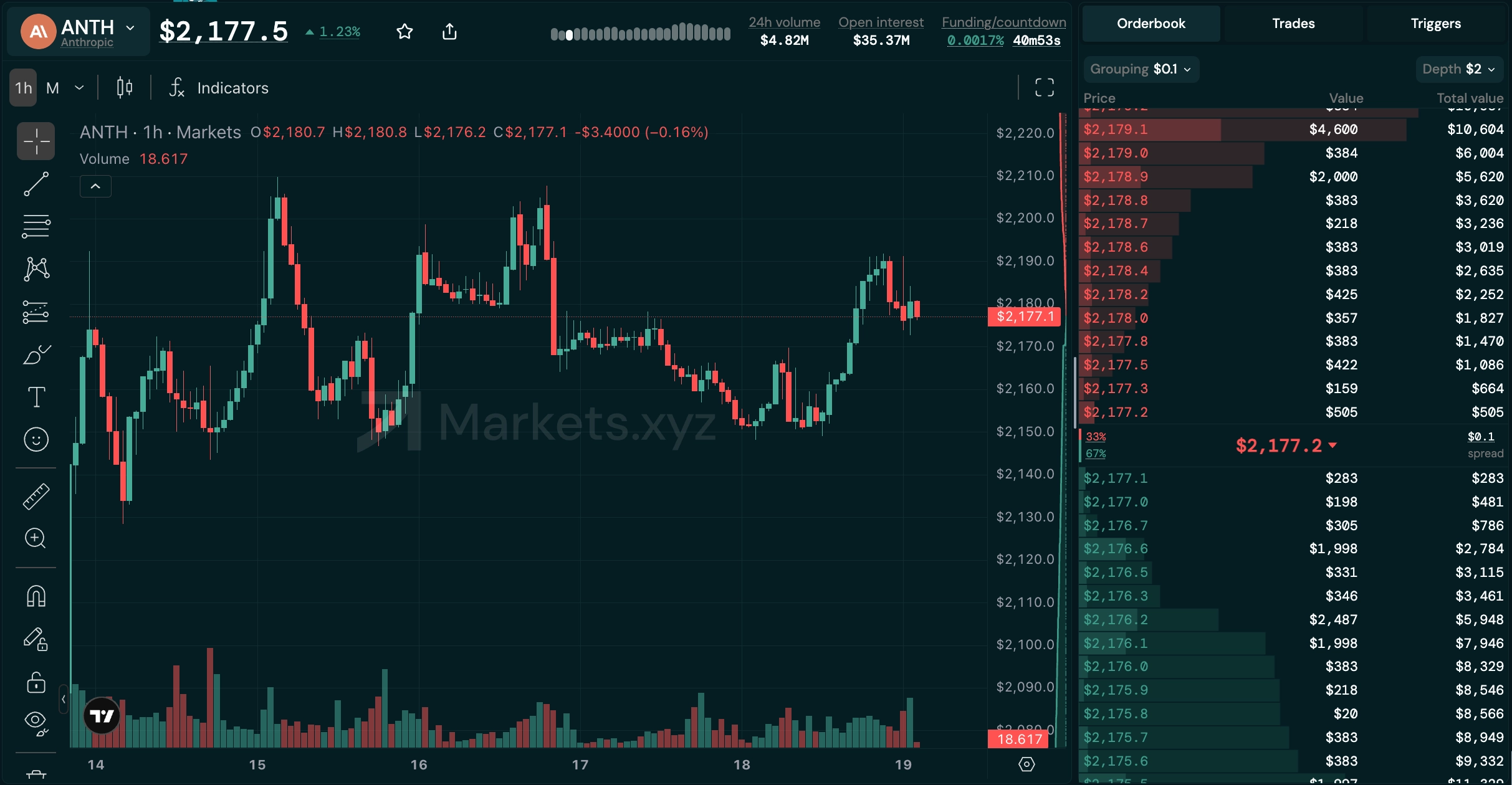Open the emoji icons tool
The width and height of the screenshot is (1512, 785).
pos(36,439)
